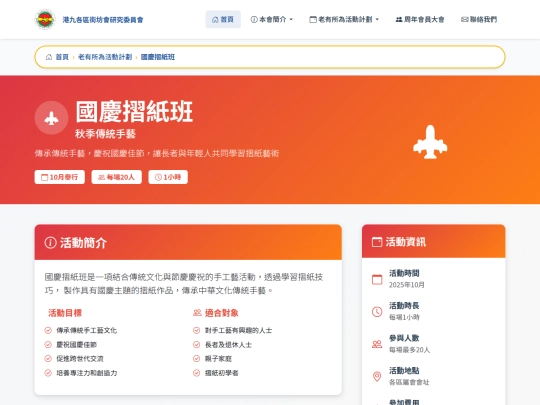The height and width of the screenshot is (405, 540).
Task: Open the 港九各區街坊會研究委員會 site title link
Action: pyautogui.click(x=103, y=20)
